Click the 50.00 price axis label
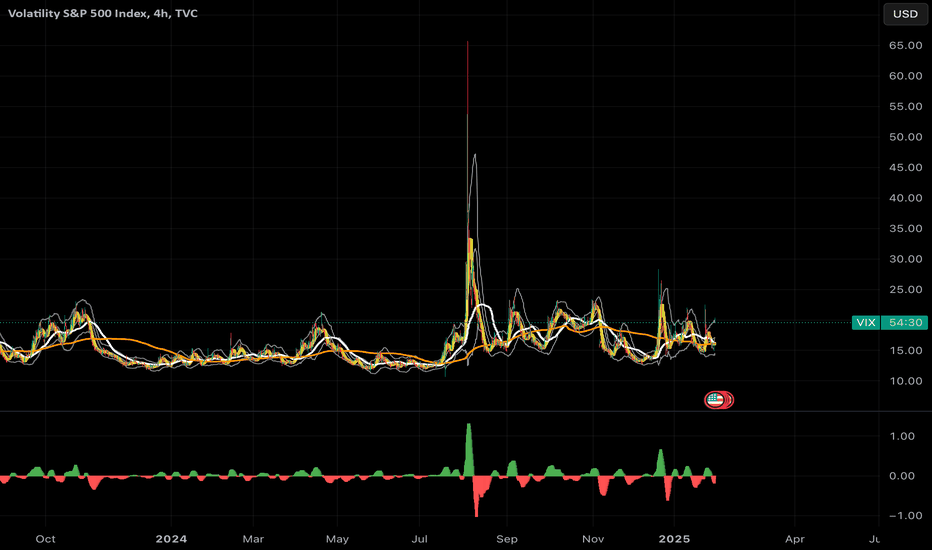 coord(905,137)
